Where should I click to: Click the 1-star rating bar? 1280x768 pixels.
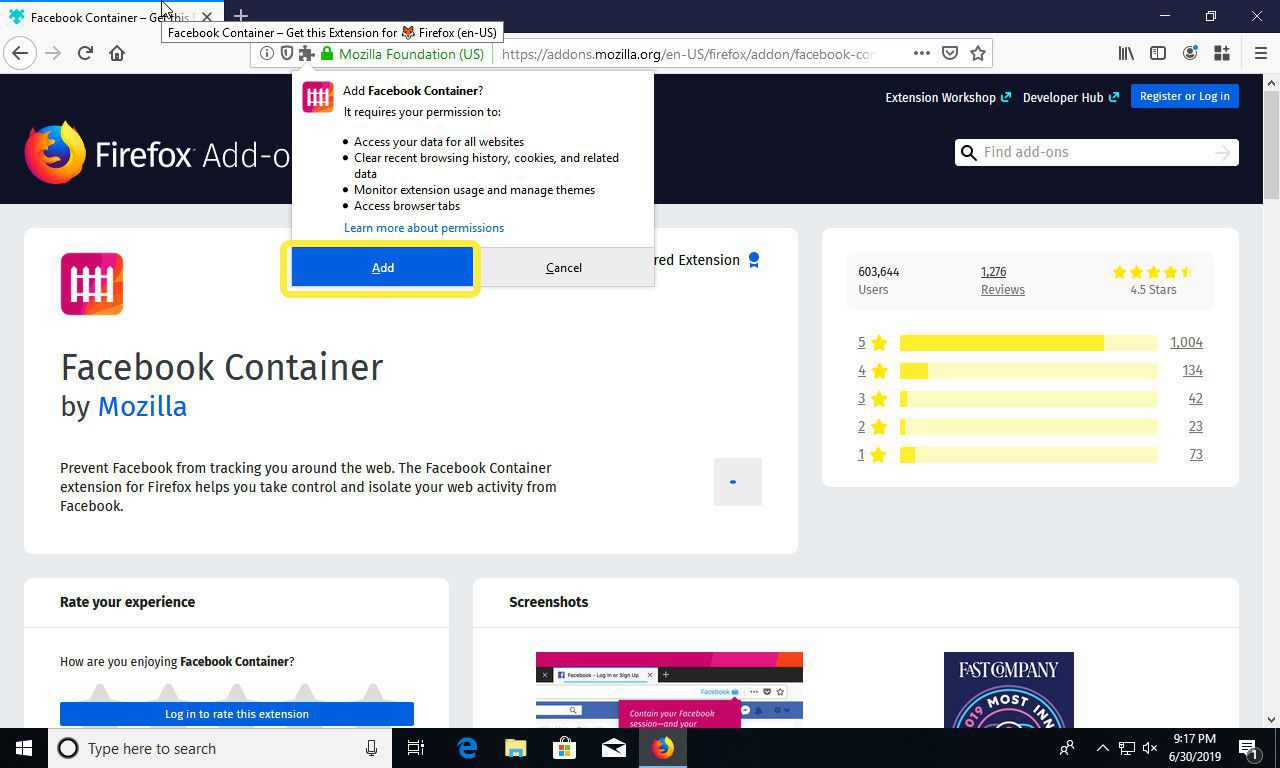(x=1028, y=454)
